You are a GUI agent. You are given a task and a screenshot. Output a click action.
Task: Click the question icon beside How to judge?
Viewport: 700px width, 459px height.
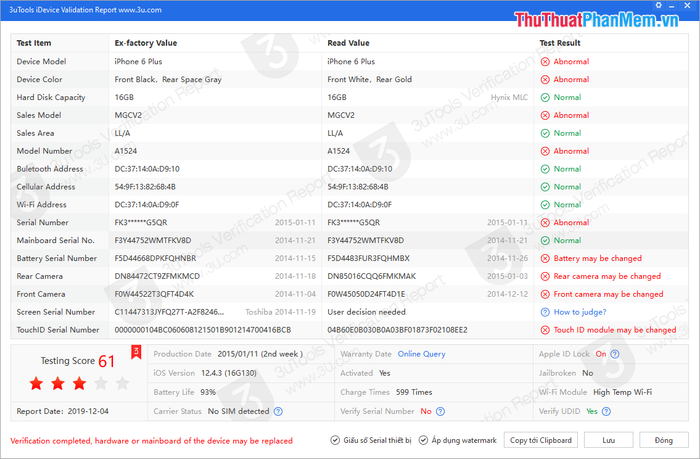click(545, 312)
